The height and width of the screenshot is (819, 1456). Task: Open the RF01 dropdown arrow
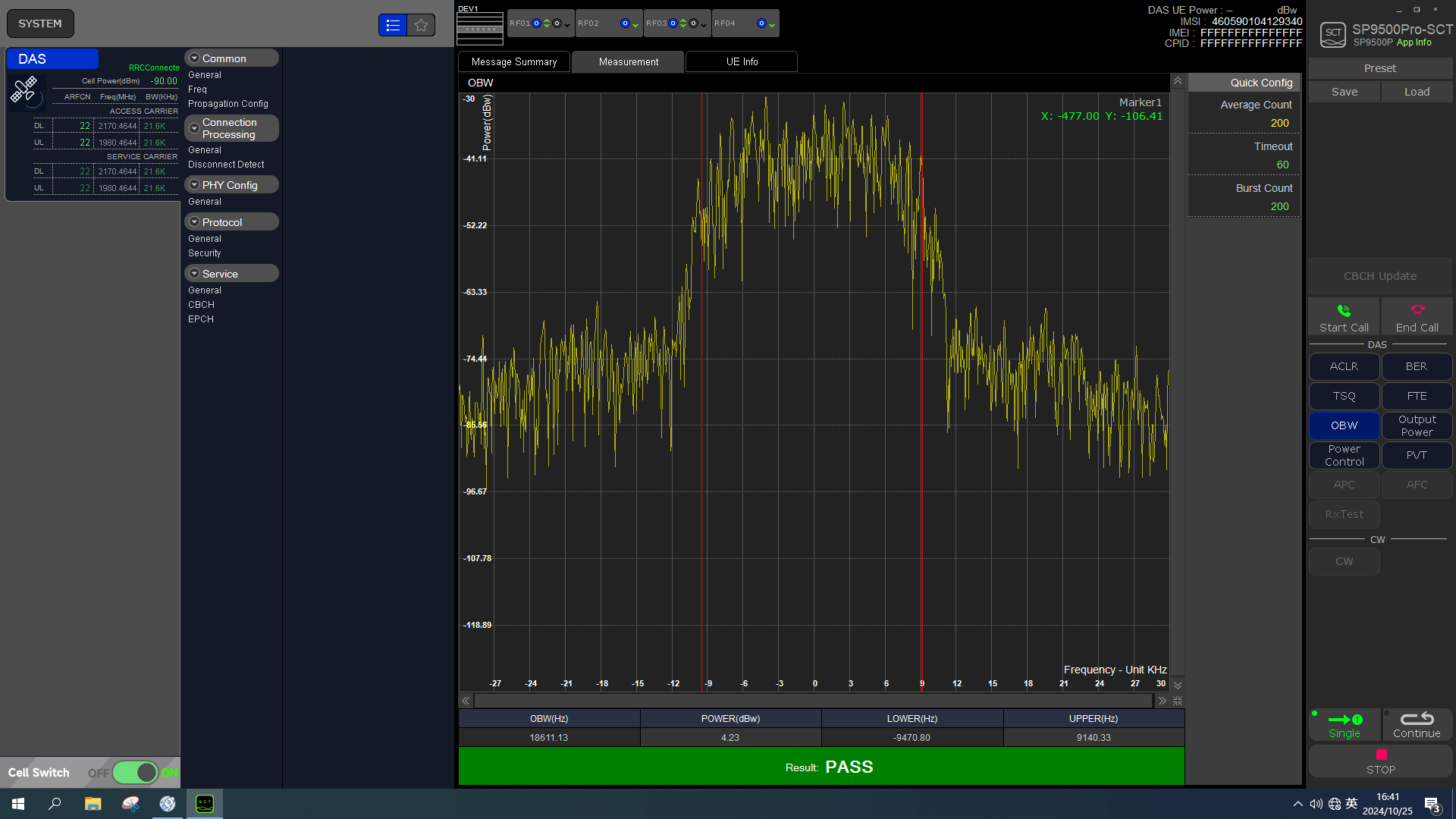567,25
